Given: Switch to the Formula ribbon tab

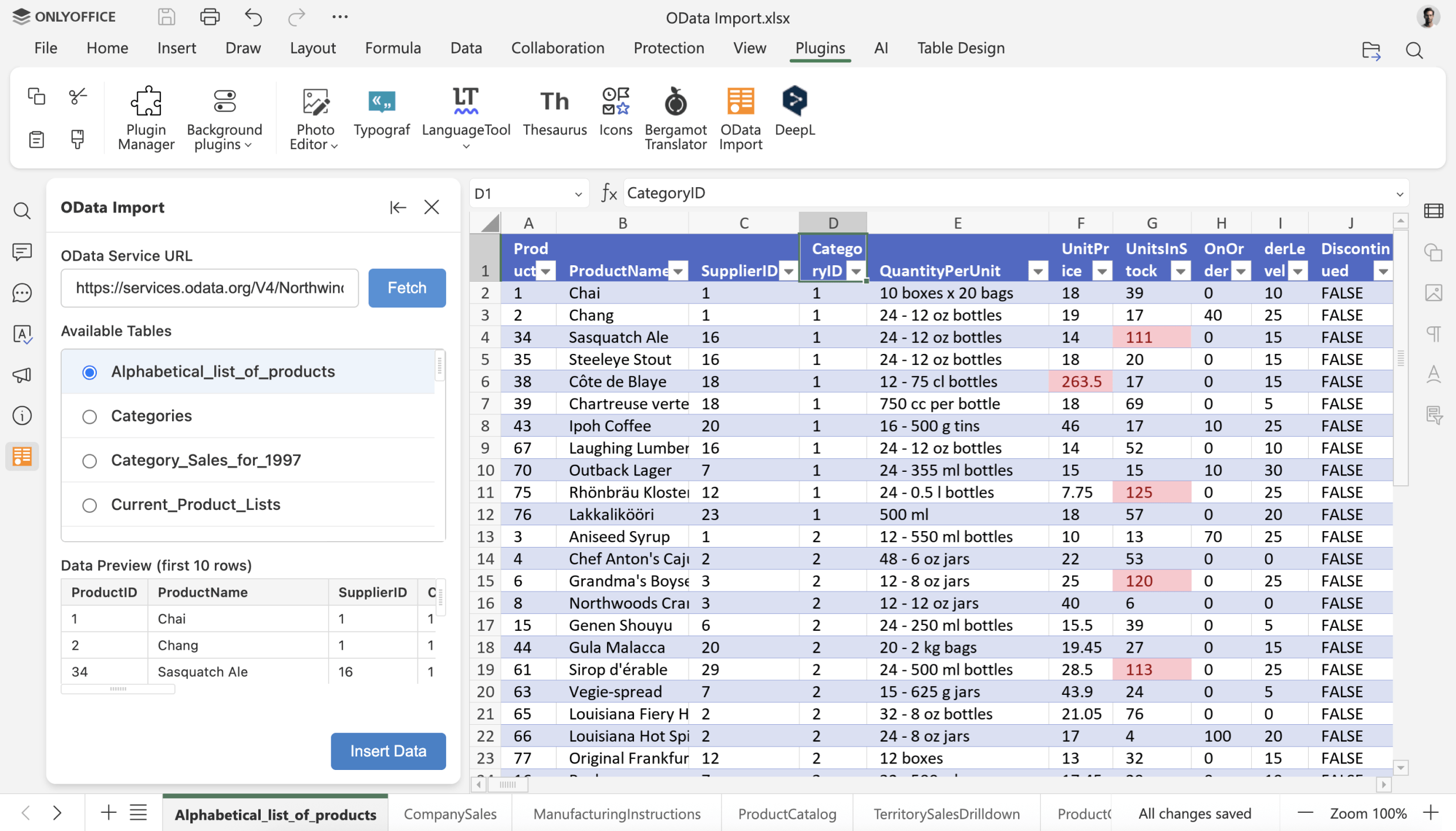Looking at the screenshot, I should coord(393,48).
